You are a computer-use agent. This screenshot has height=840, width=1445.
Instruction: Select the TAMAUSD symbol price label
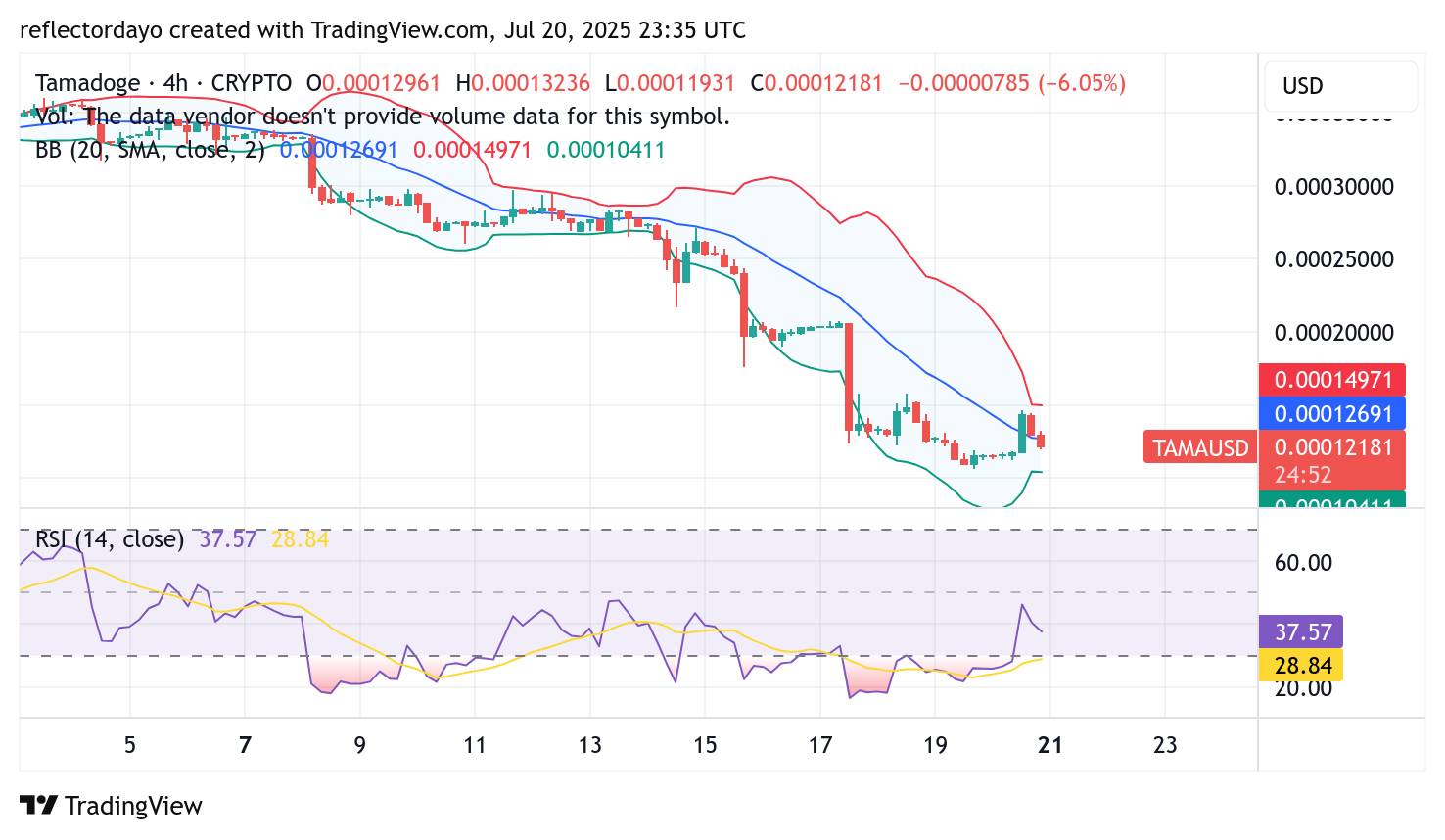click(x=1200, y=447)
